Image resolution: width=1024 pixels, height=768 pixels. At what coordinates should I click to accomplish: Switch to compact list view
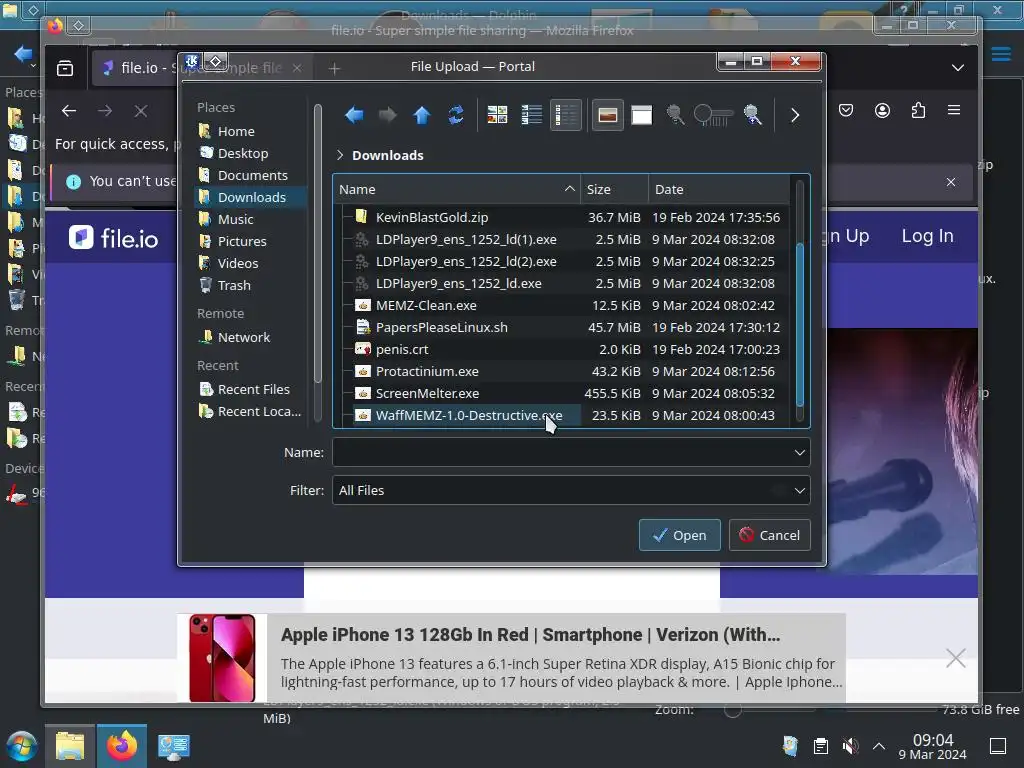coord(532,116)
